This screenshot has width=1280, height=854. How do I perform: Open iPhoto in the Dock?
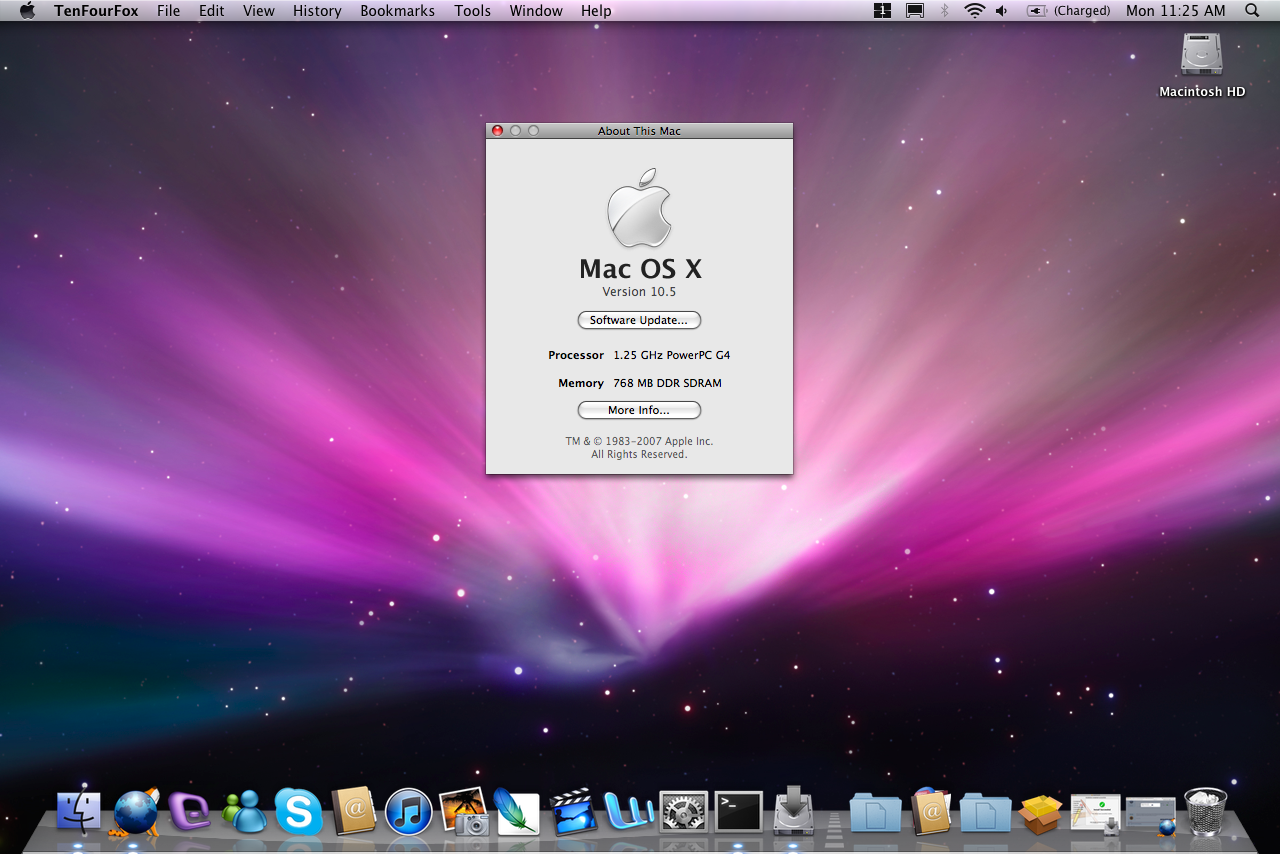(x=463, y=811)
